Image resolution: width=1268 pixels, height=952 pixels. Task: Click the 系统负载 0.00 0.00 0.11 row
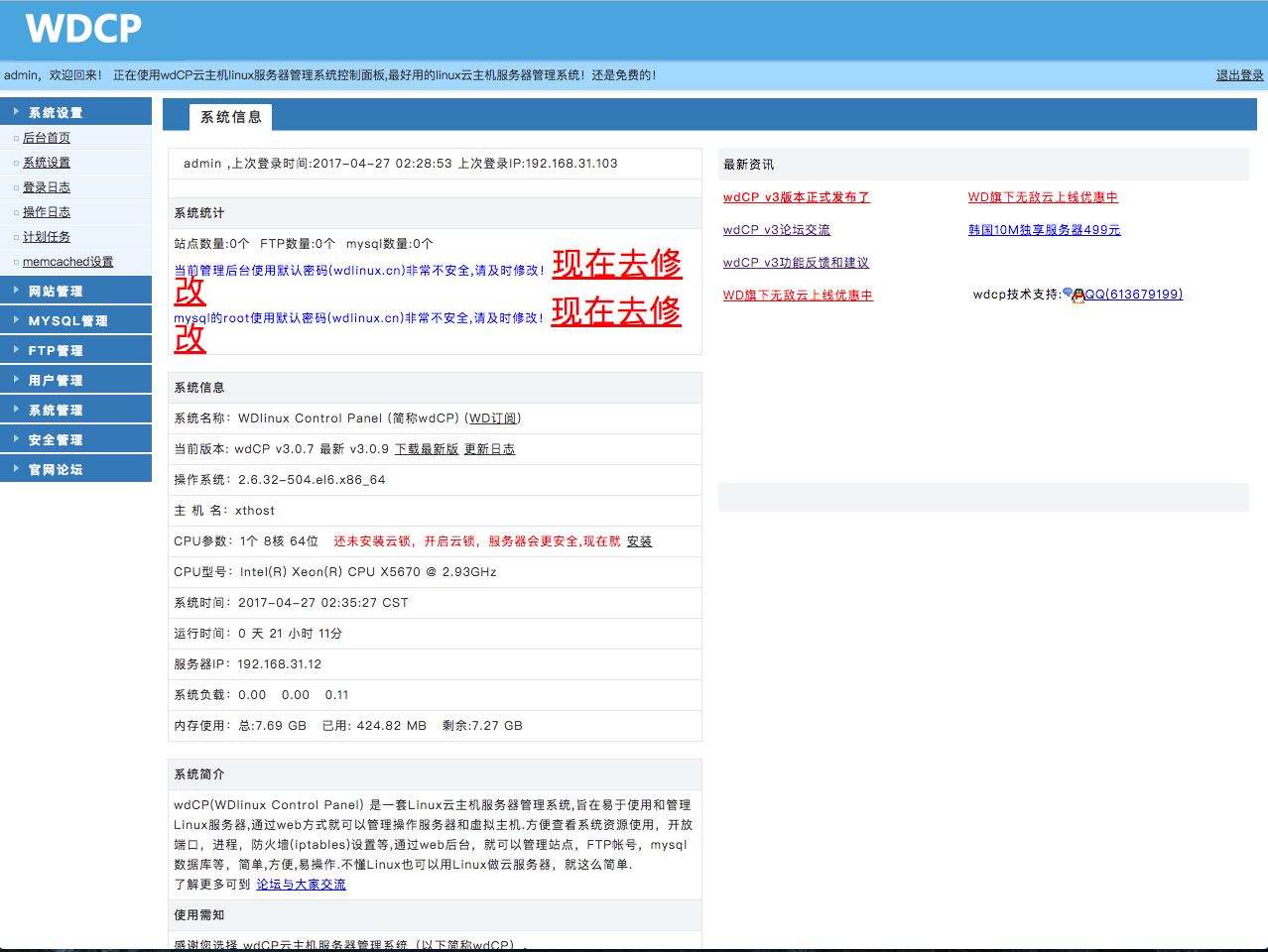coord(435,695)
